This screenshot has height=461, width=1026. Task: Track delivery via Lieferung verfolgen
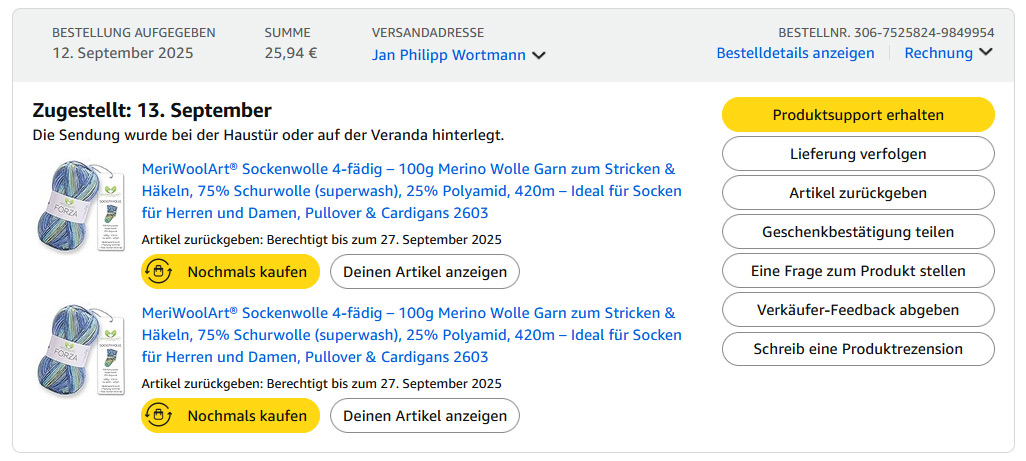[858, 154]
